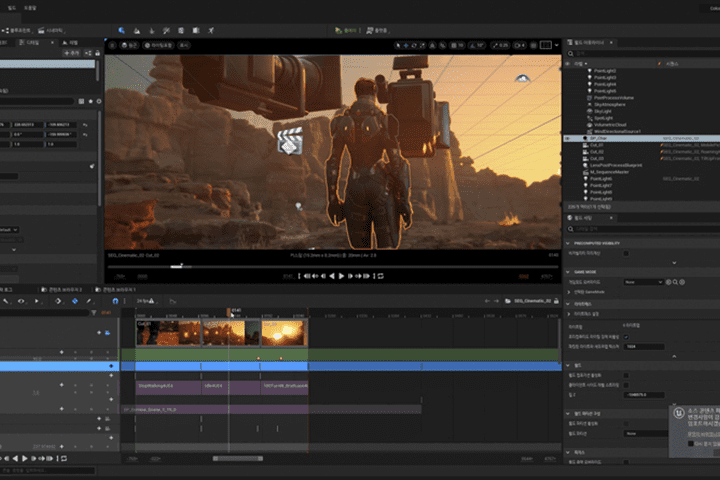The image size is (720, 480).
Task: Click Sequencer wrench actions icon
Action: 6,301
